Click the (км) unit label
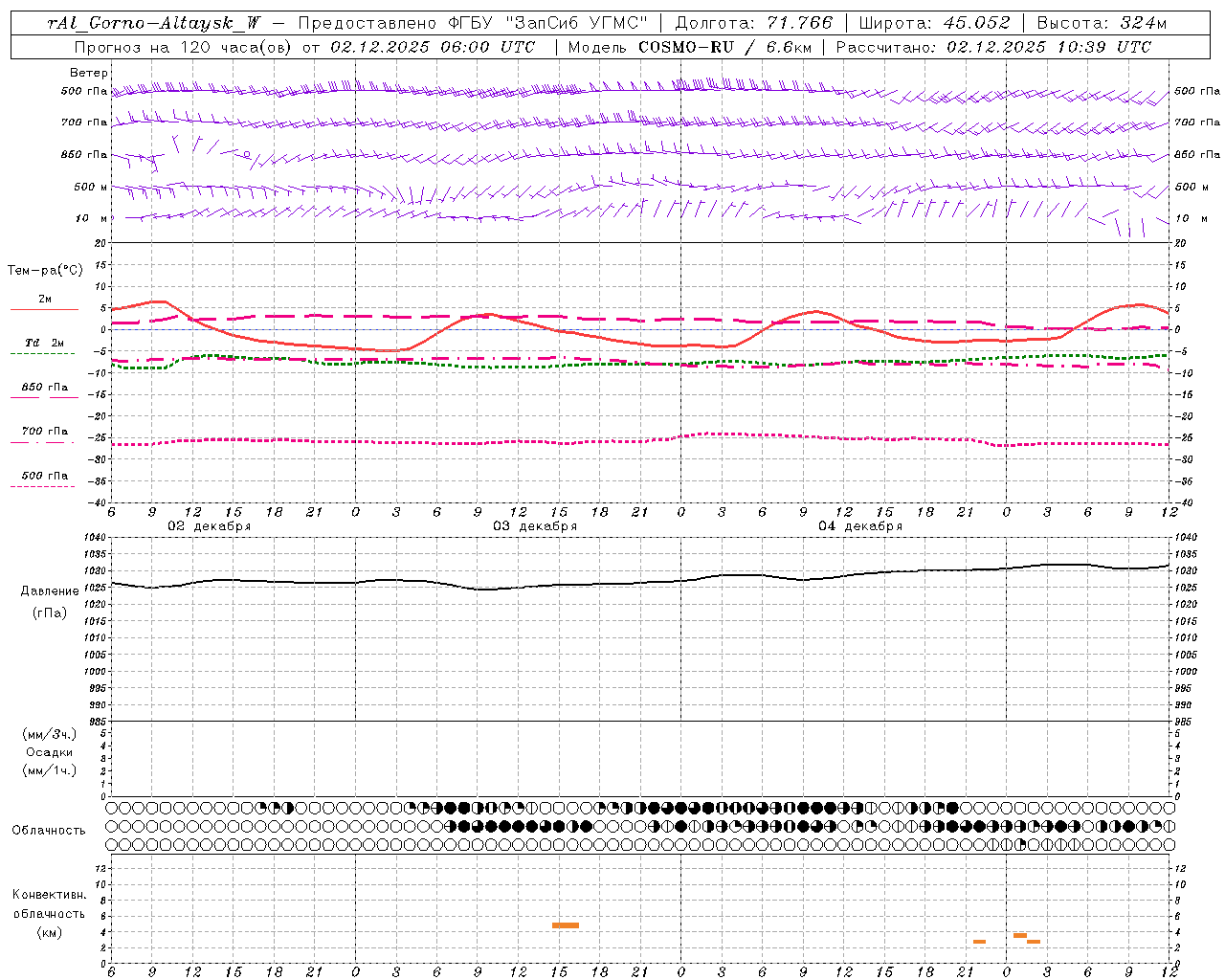 click(49, 932)
